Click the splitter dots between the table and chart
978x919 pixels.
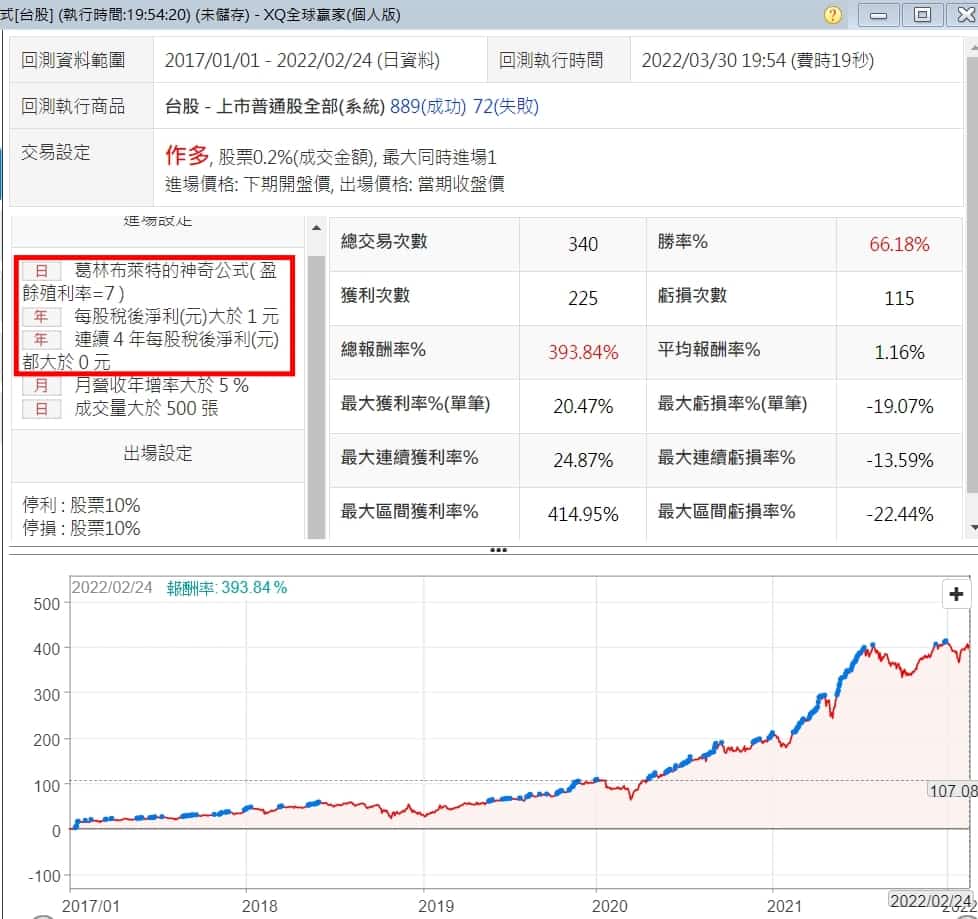point(497,550)
